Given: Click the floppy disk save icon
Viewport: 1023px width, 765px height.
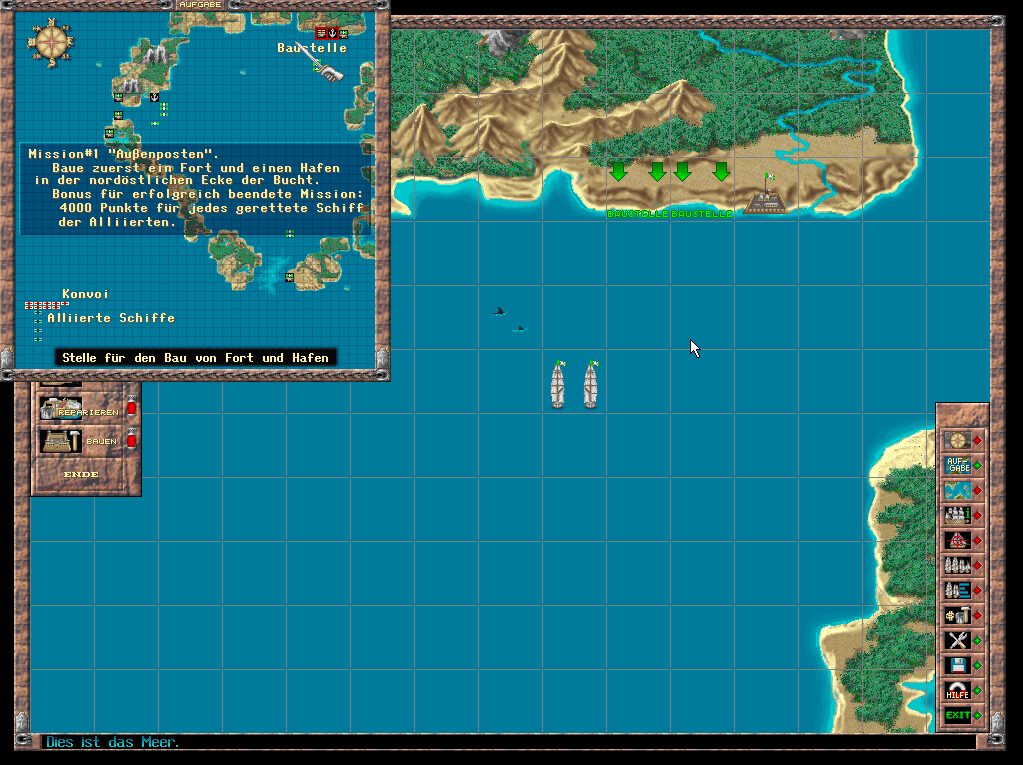Looking at the screenshot, I should pos(957,665).
